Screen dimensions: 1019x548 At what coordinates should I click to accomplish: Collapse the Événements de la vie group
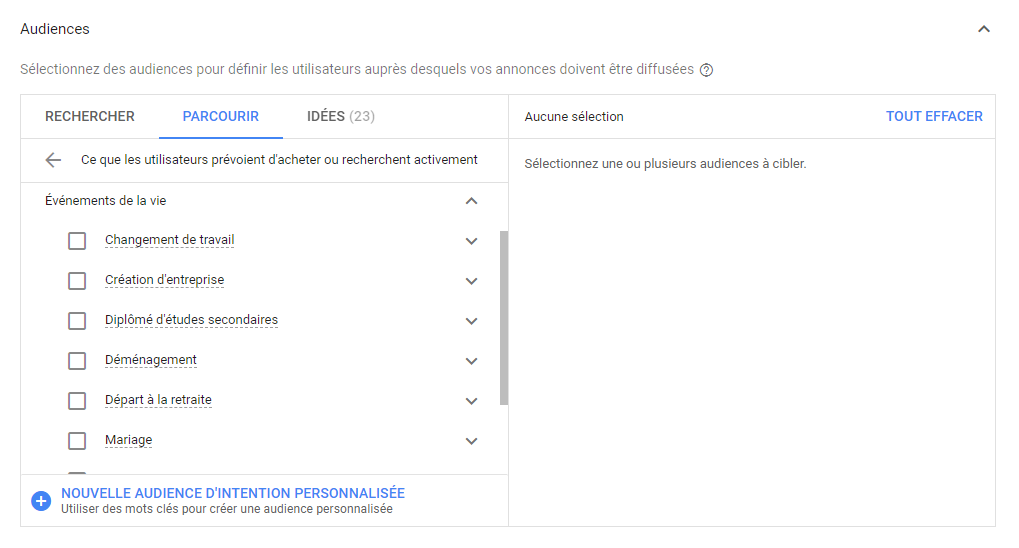pyautogui.click(x=472, y=201)
